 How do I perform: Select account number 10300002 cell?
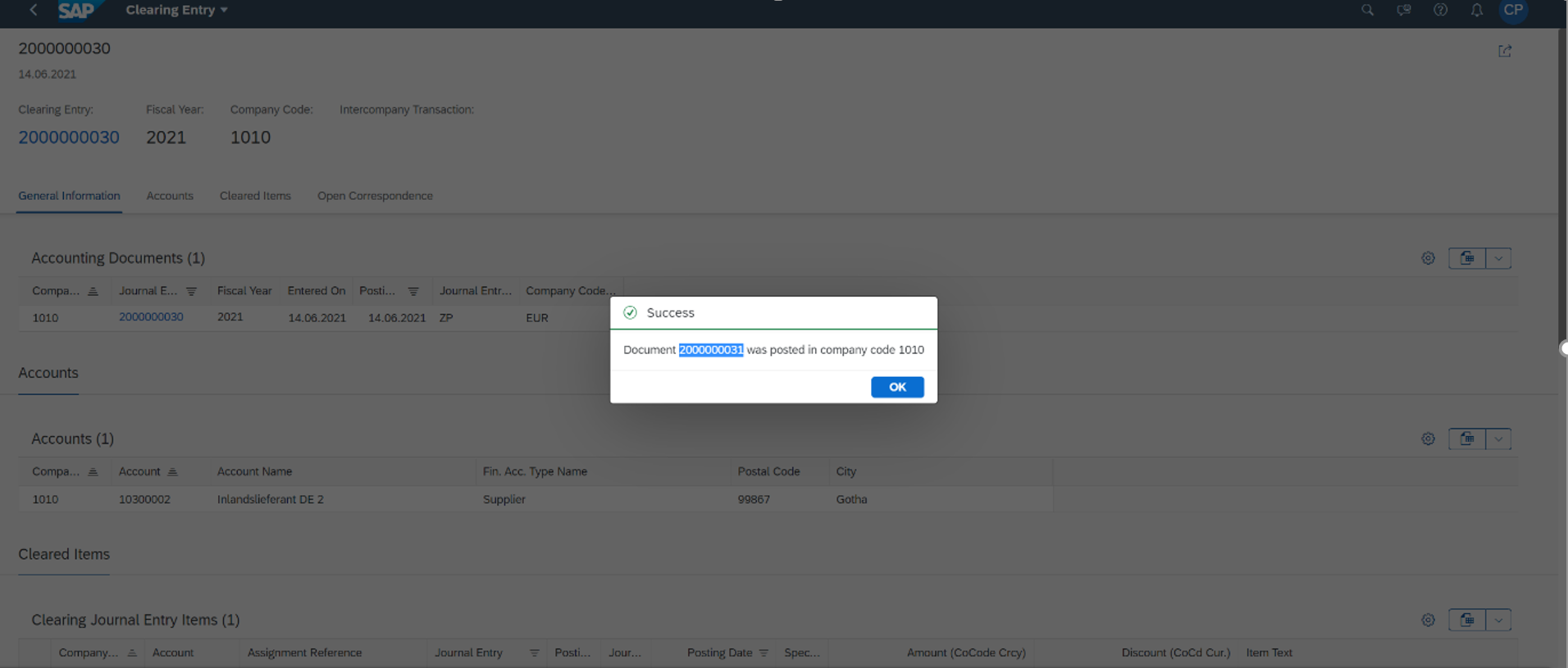[x=144, y=499]
